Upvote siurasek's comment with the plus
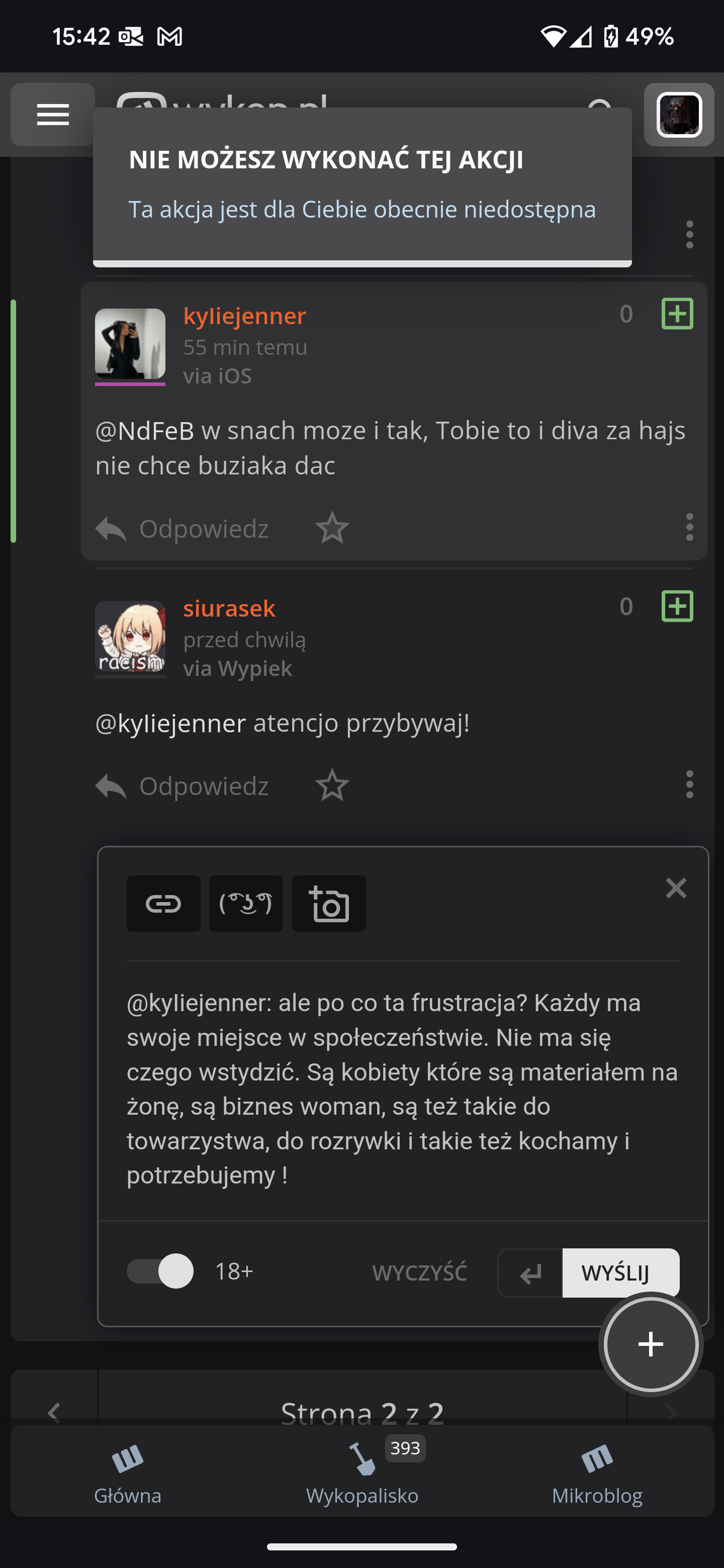724x1568 pixels. (677, 606)
